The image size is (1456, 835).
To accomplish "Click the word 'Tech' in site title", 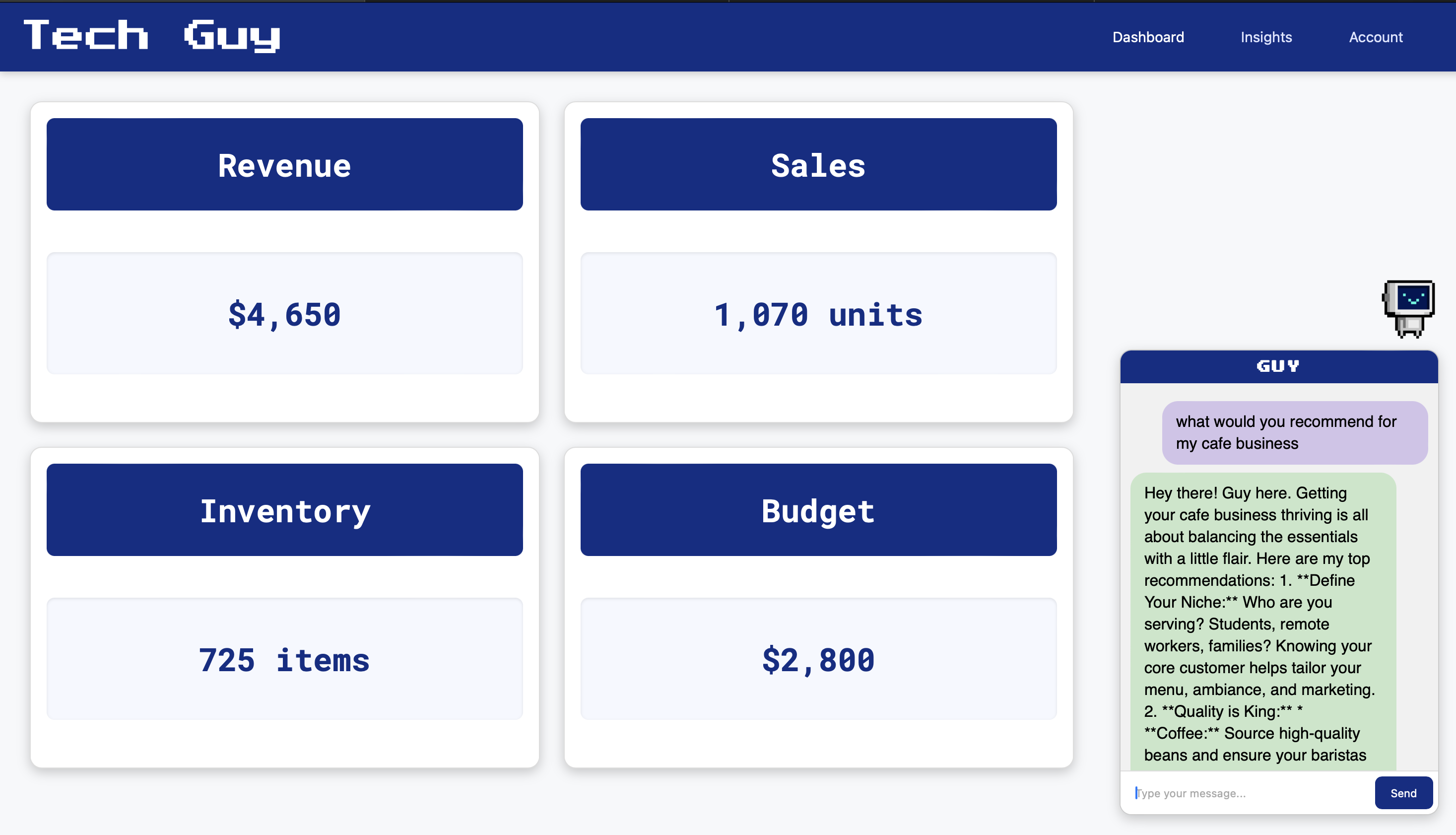I will [x=86, y=36].
